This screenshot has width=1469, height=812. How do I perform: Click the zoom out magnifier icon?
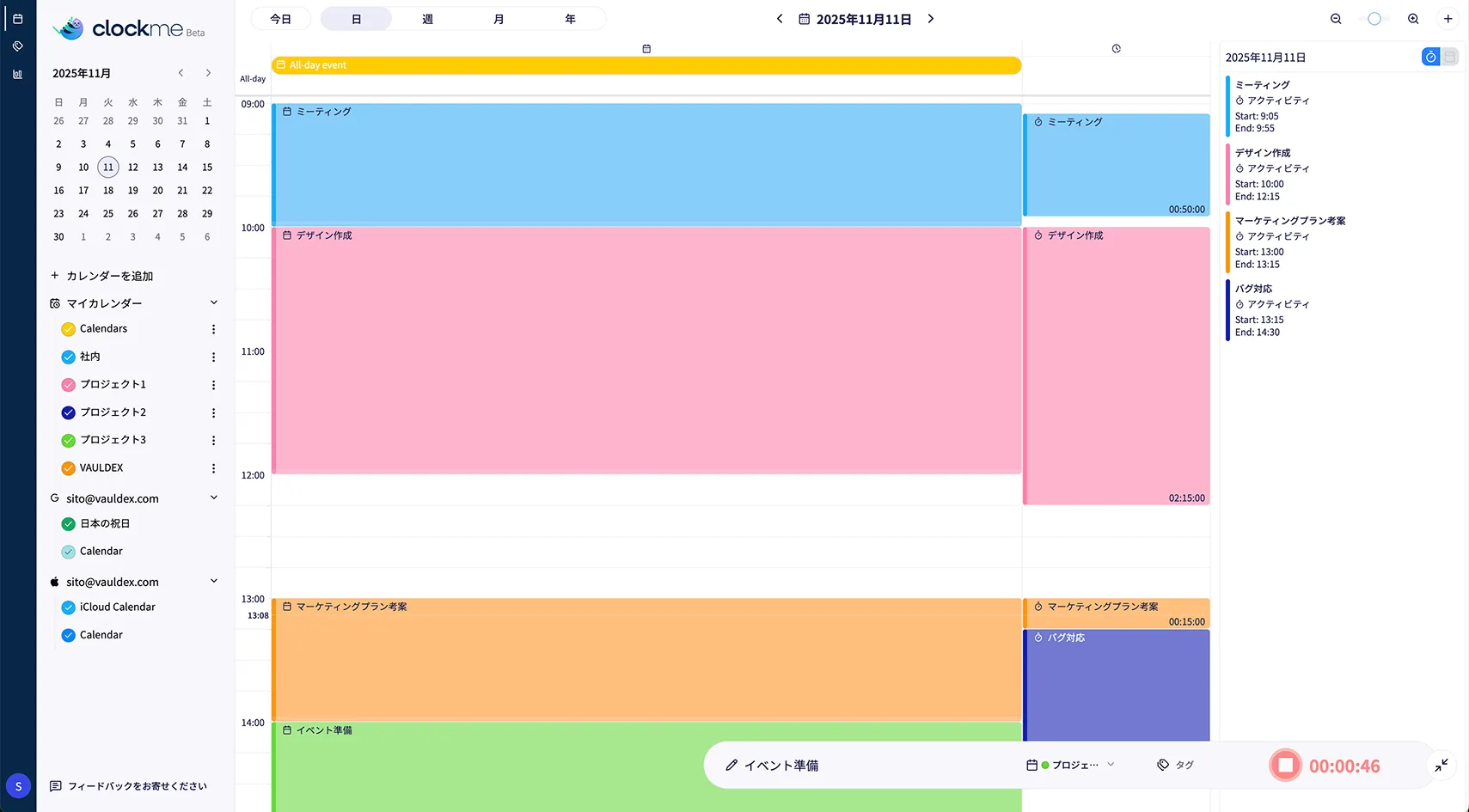pyautogui.click(x=1336, y=19)
